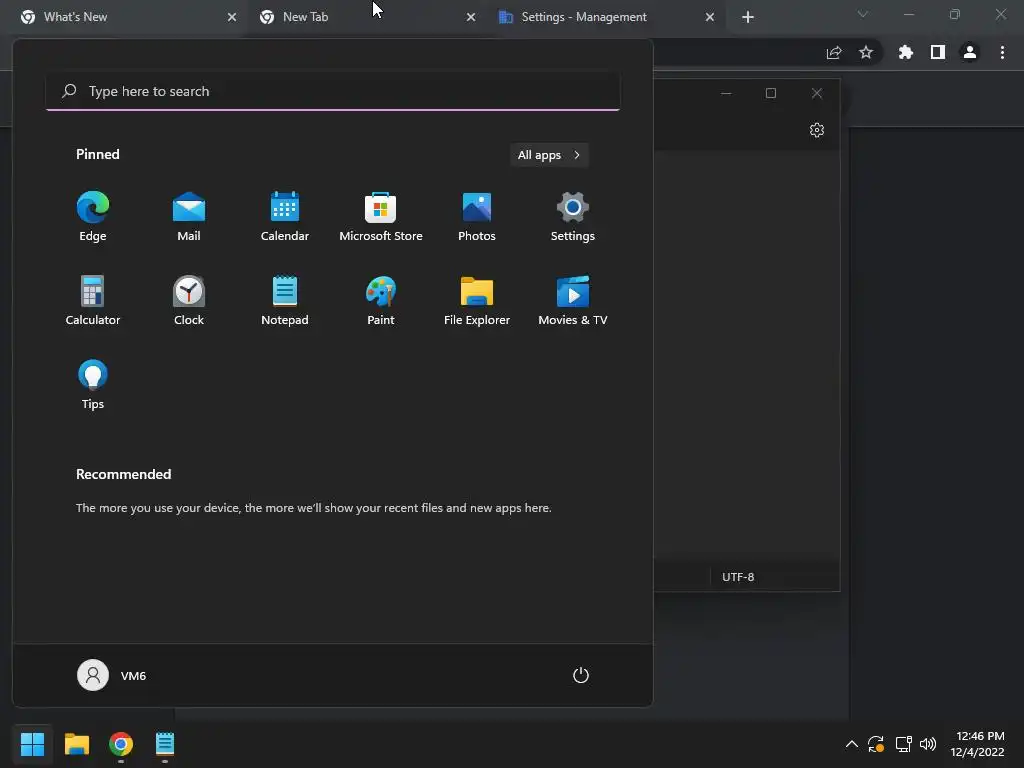The height and width of the screenshot is (768, 1024).
Task: Toggle Chrome side panel
Action: pos(938,52)
